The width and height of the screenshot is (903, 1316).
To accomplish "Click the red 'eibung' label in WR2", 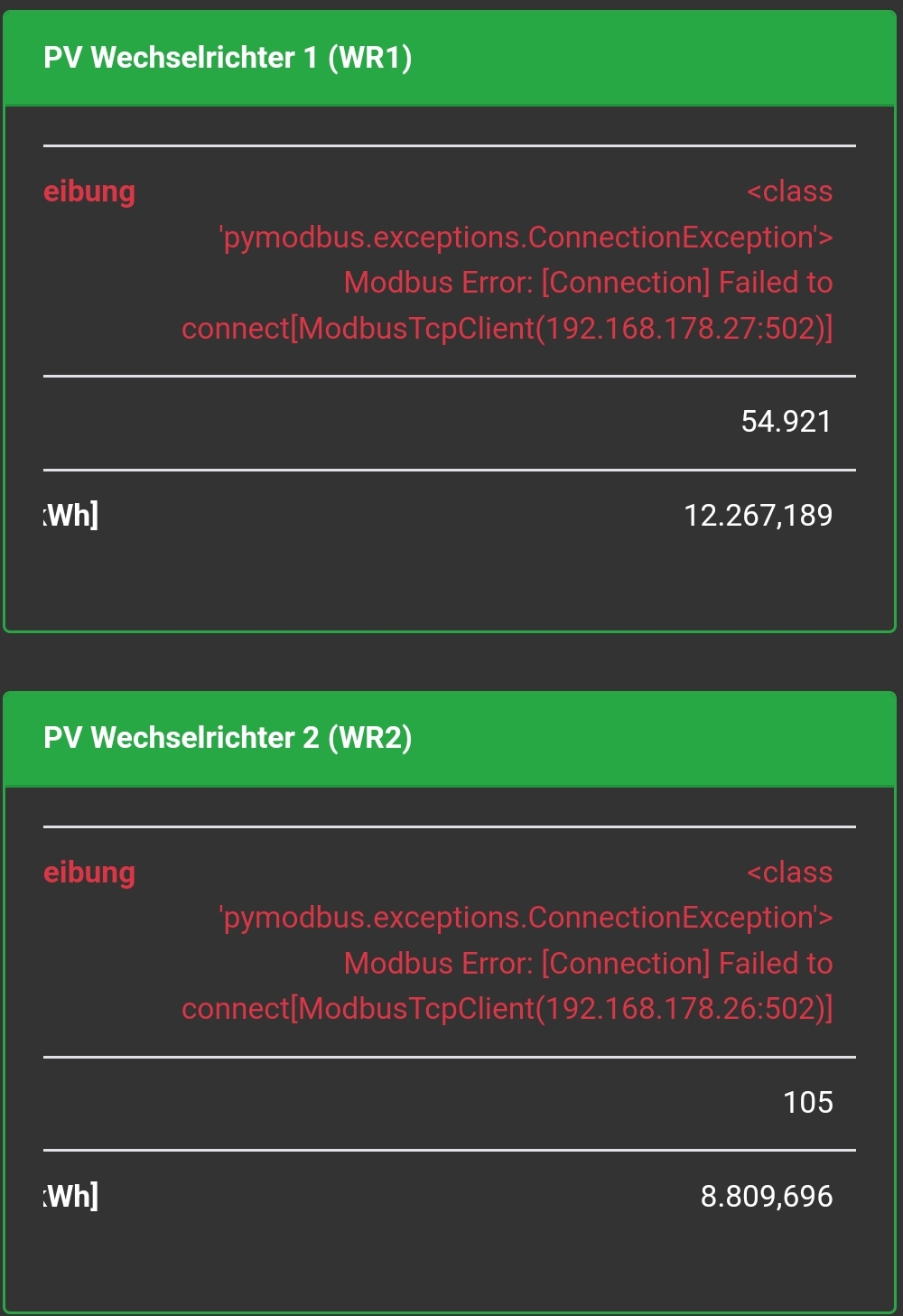I will pos(89,873).
